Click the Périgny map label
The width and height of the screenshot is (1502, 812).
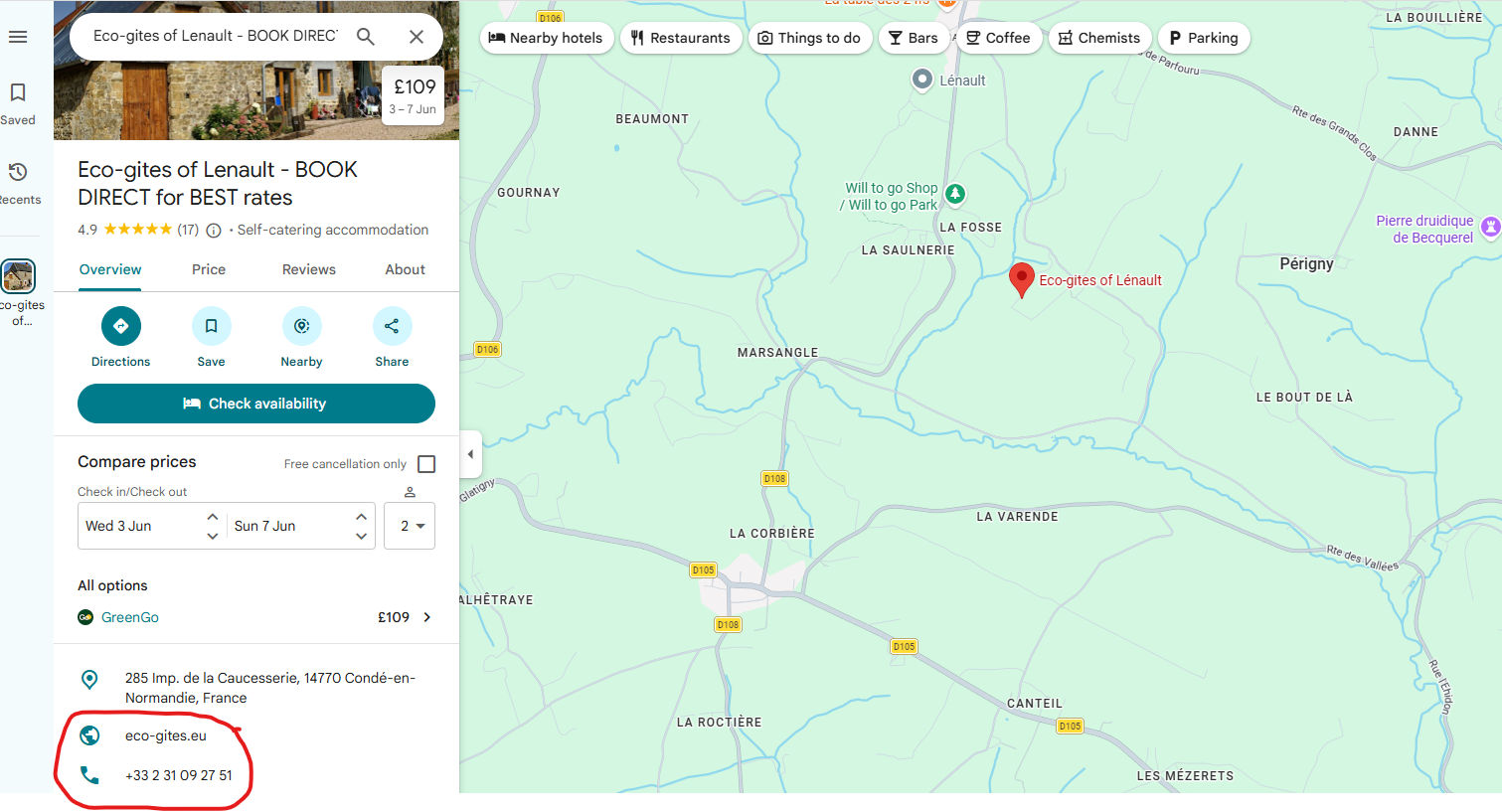[1306, 263]
